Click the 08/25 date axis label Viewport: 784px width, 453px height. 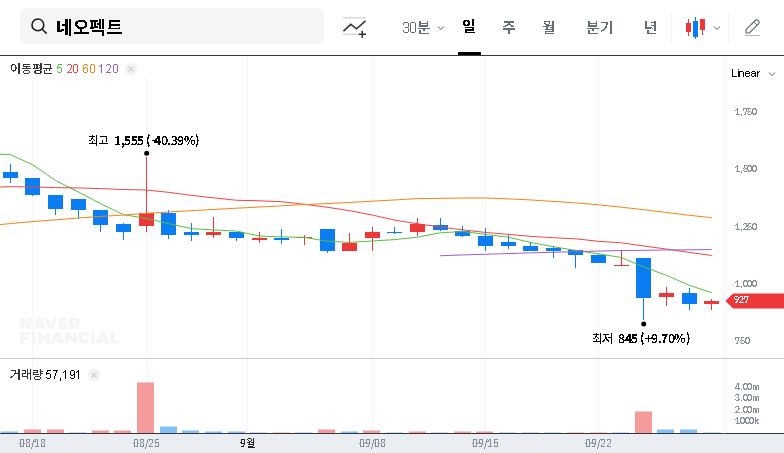pyautogui.click(x=146, y=443)
